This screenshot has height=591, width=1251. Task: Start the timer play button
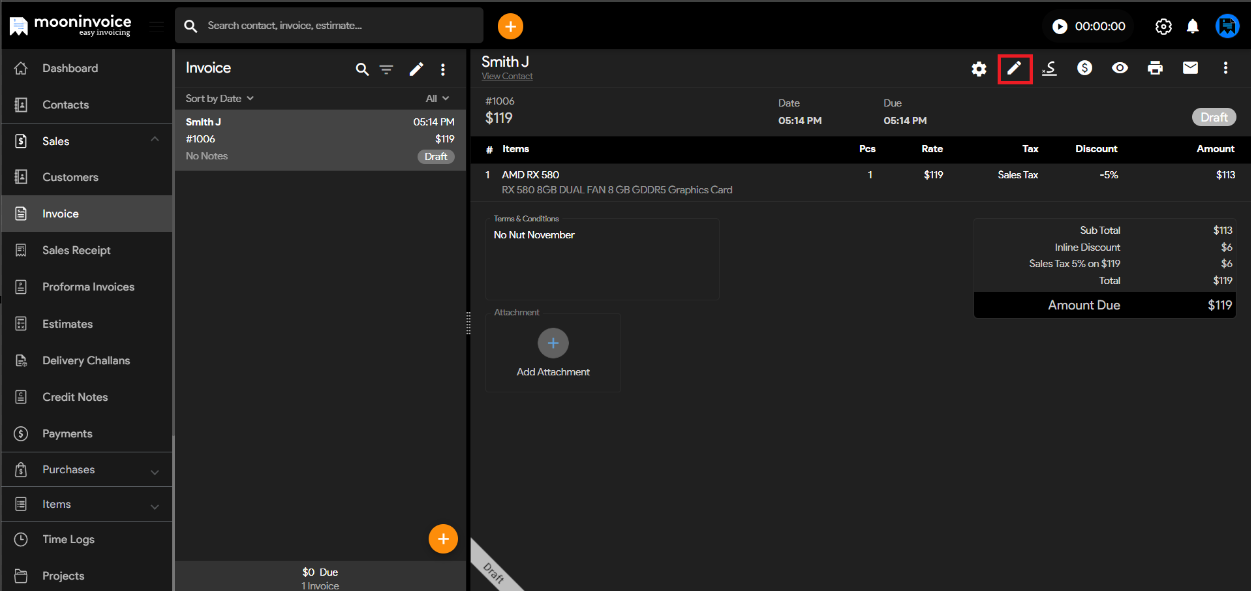(1060, 27)
